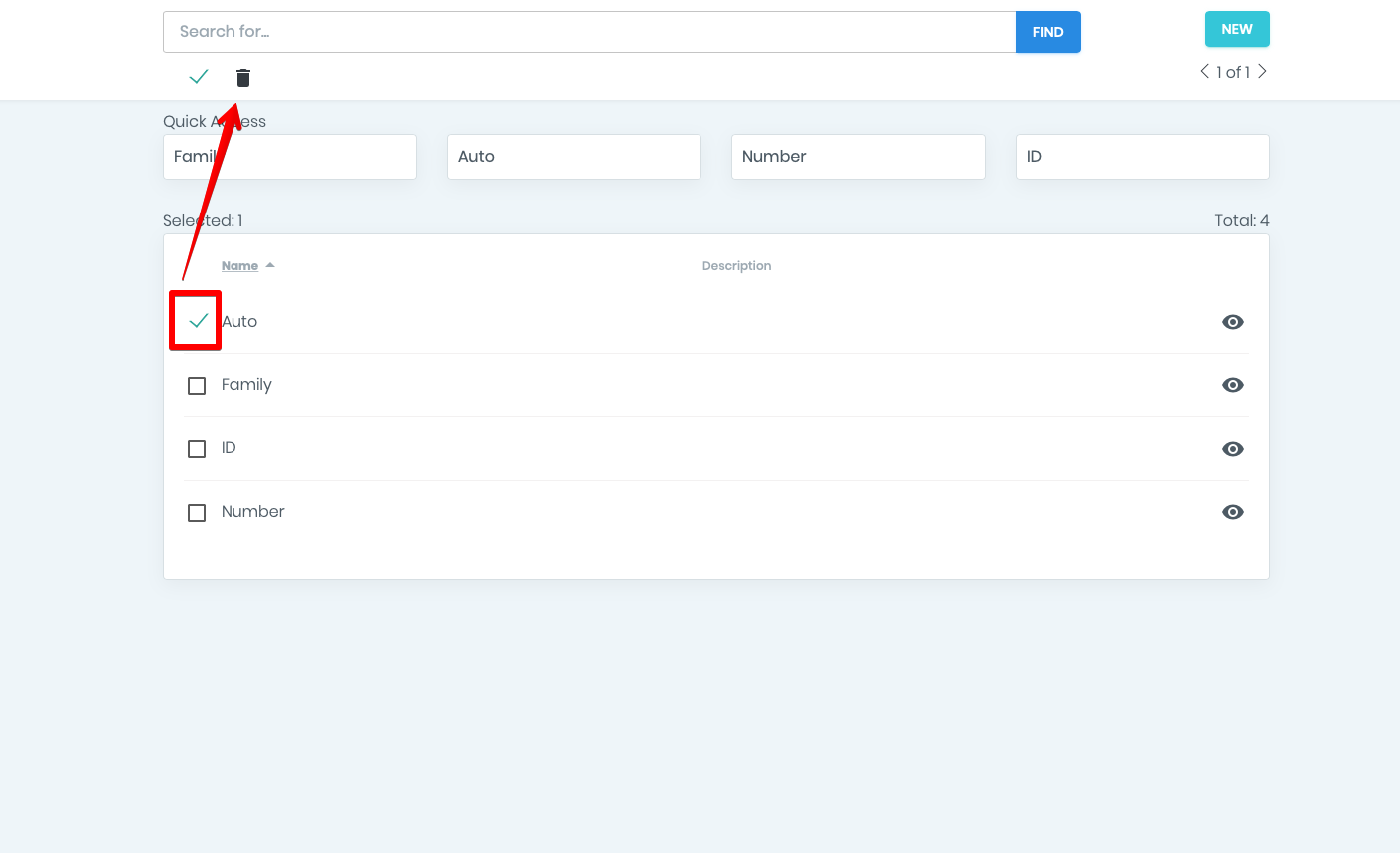Viewport: 1400px width, 853px height.
Task: Open the Family quick access card
Action: (289, 157)
